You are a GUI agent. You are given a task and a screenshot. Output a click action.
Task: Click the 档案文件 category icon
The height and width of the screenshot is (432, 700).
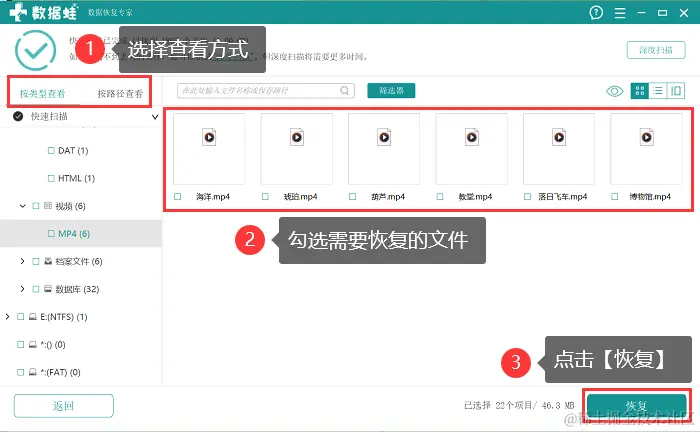(x=48, y=261)
